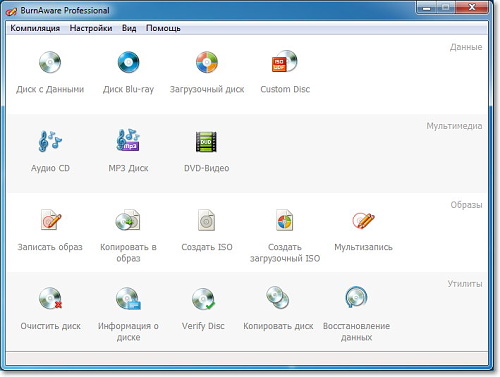Click the Образы section heading

coord(466,205)
